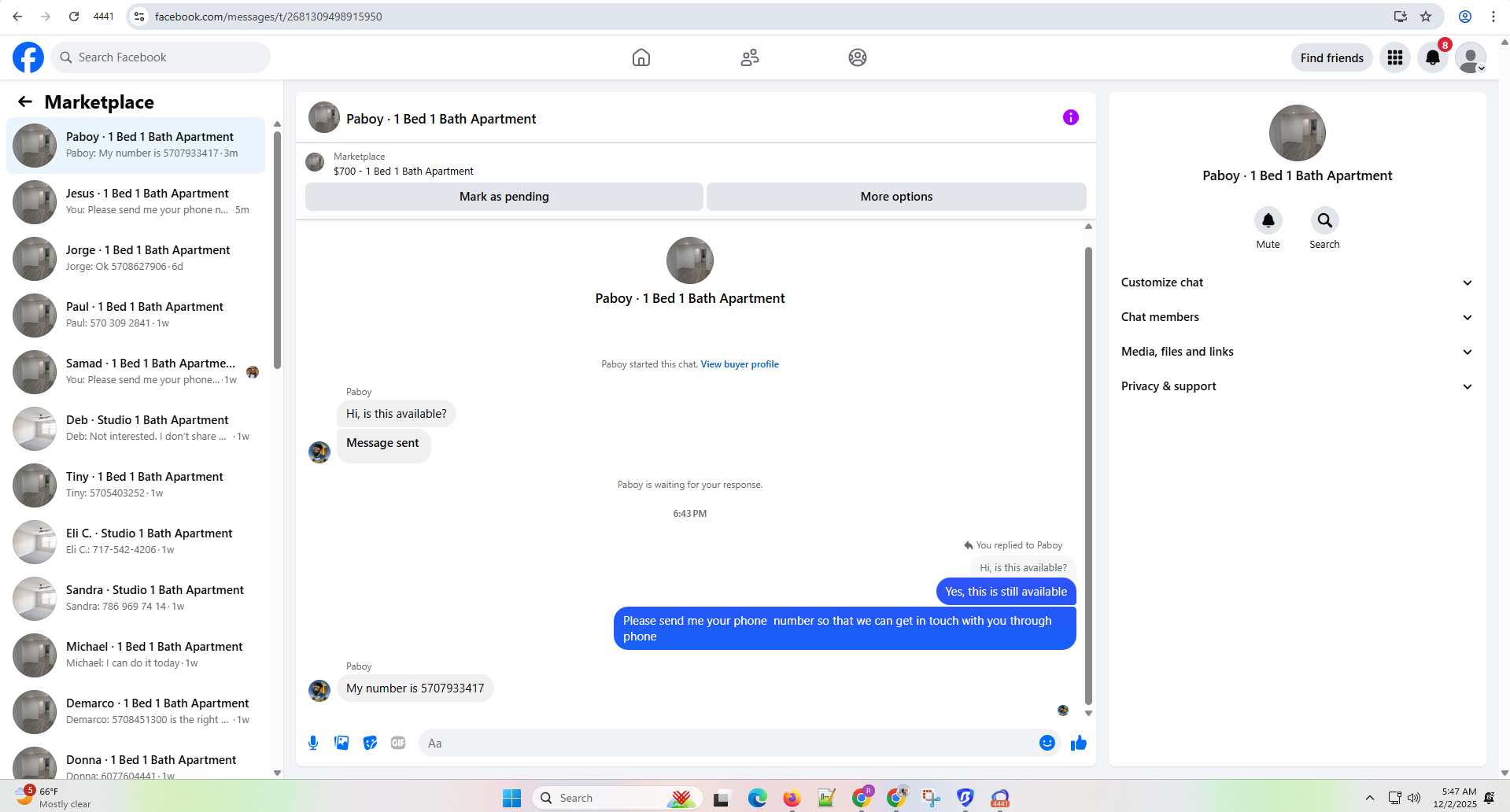This screenshot has width=1510, height=812.
Task: Open the Demarco conversation
Action: (136, 712)
